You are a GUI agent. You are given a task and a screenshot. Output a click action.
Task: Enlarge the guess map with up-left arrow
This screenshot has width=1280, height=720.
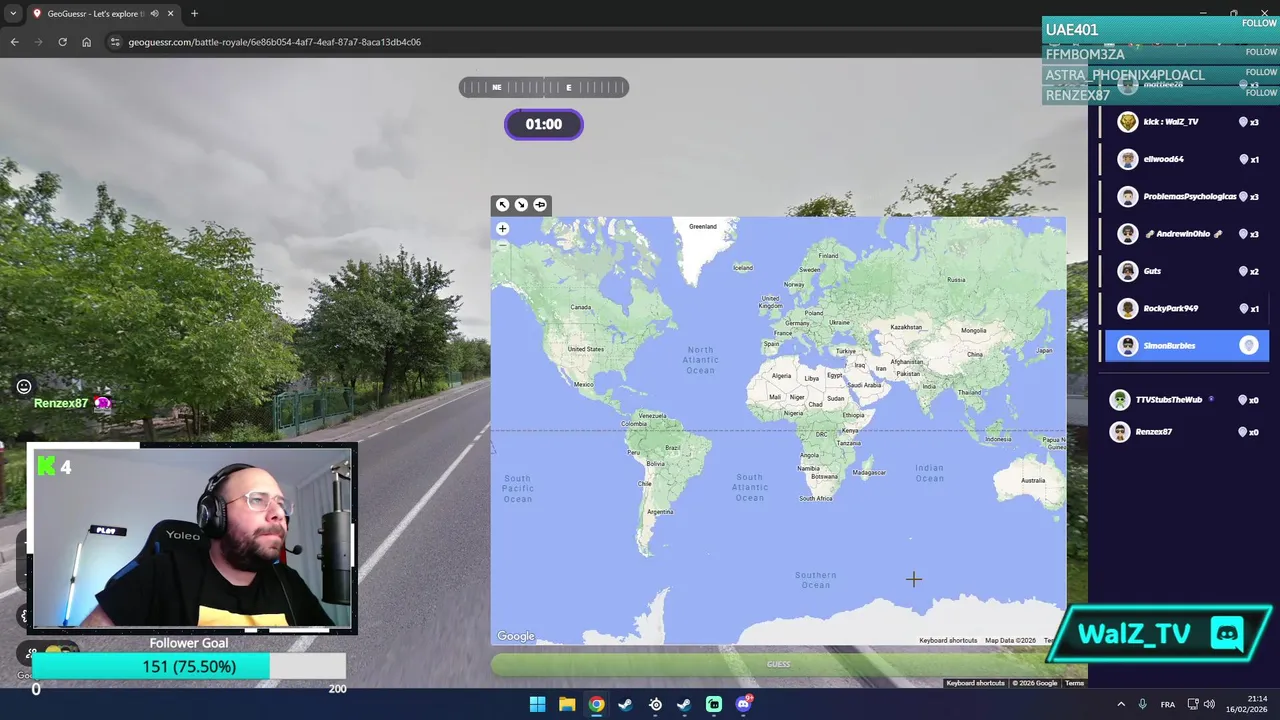503,205
